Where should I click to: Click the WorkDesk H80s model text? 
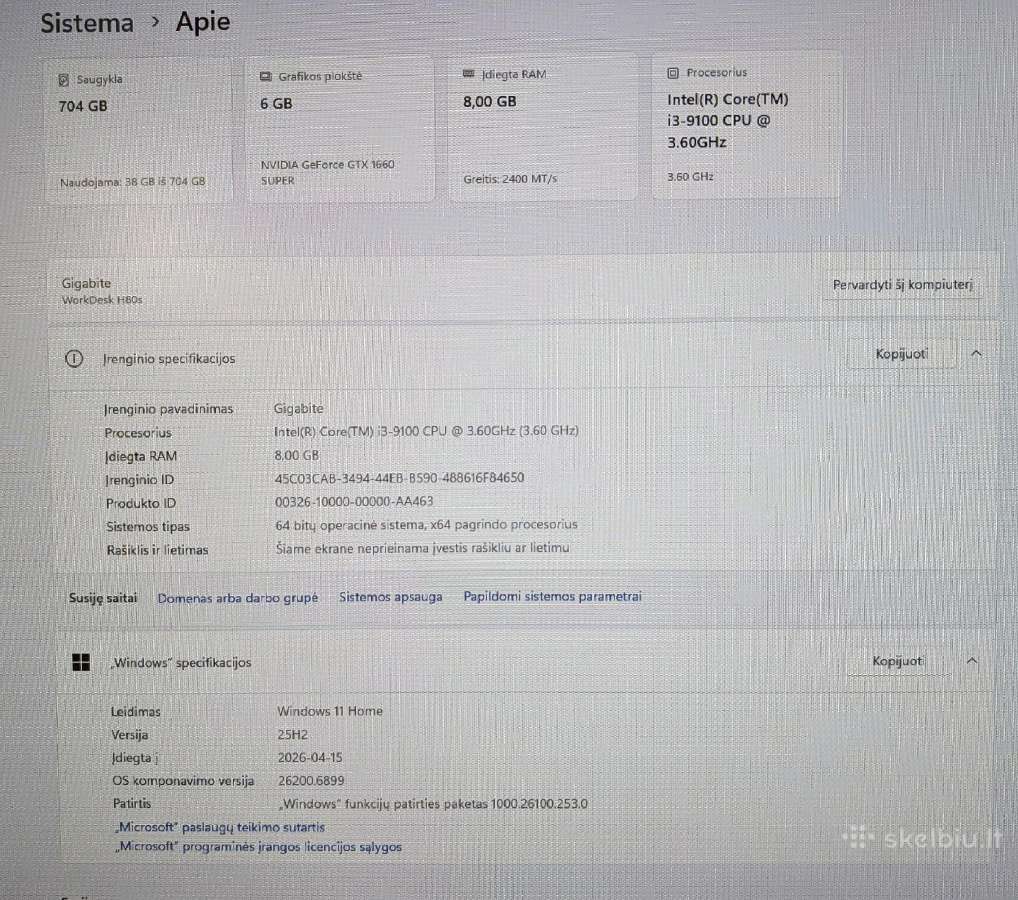pos(102,300)
